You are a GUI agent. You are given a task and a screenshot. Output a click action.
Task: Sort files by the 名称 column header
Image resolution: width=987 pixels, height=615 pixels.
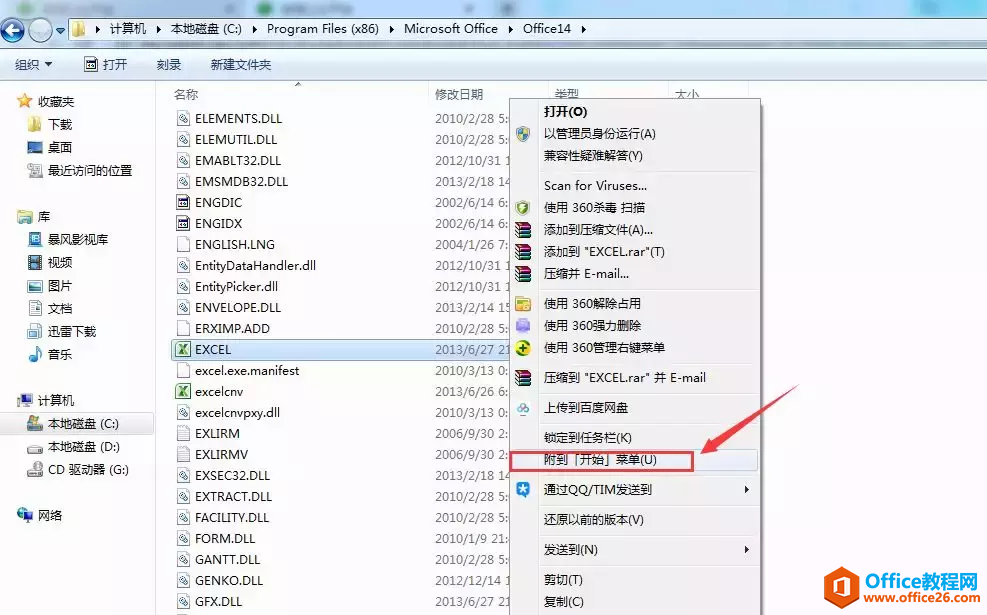[x=186, y=94]
